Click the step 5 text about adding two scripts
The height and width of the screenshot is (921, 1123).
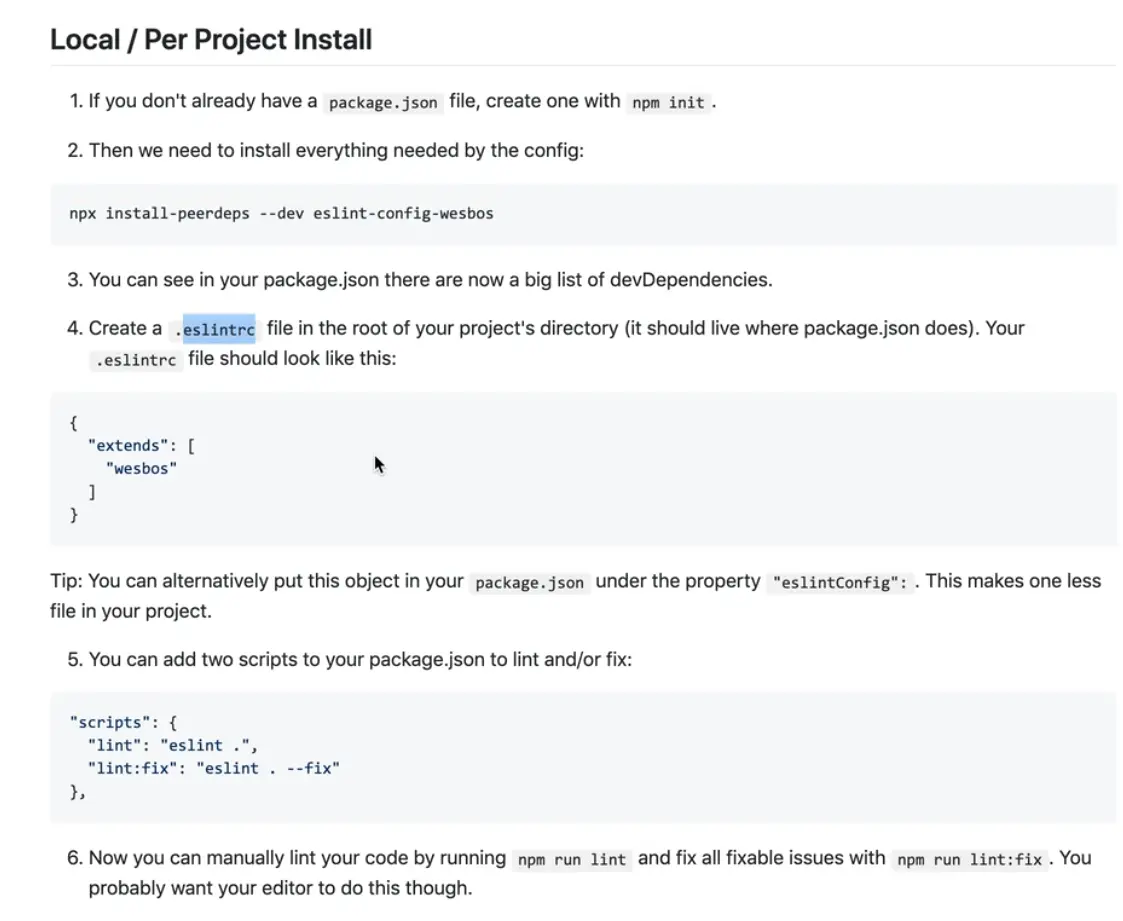click(x=360, y=660)
